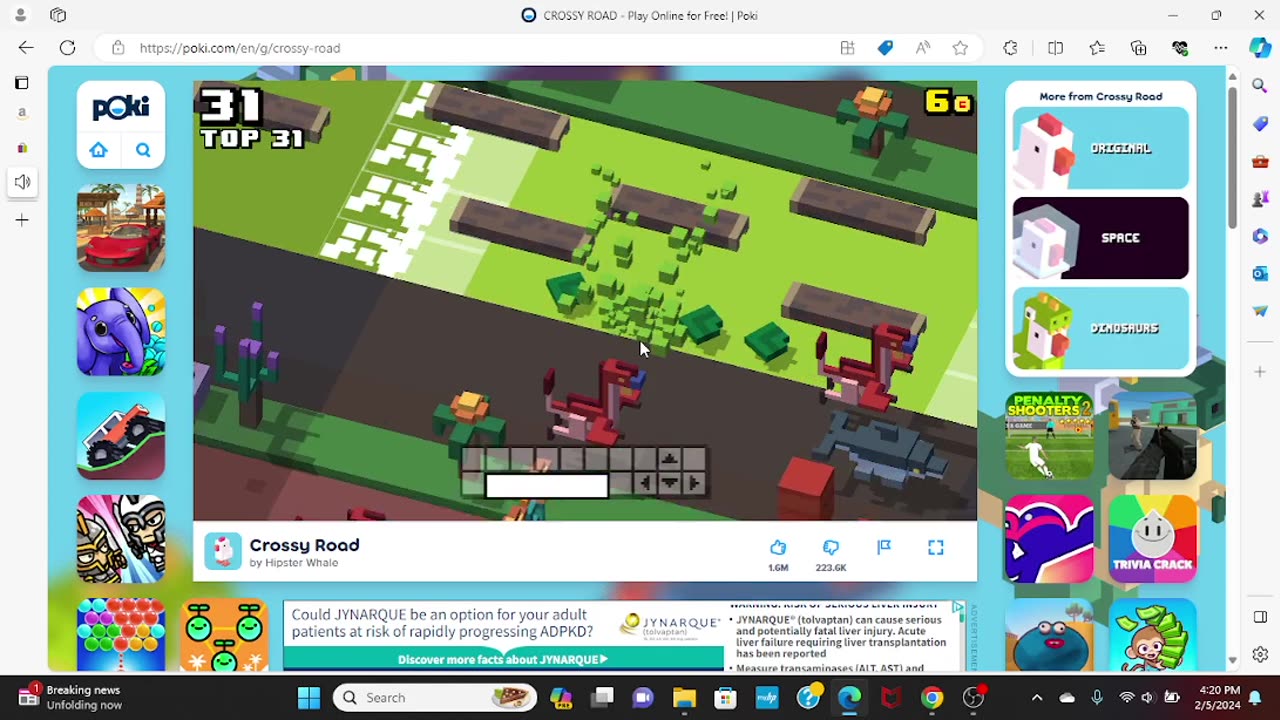Click shopping tag icon in address bar
This screenshot has width=1280, height=720.
(x=885, y=48)
